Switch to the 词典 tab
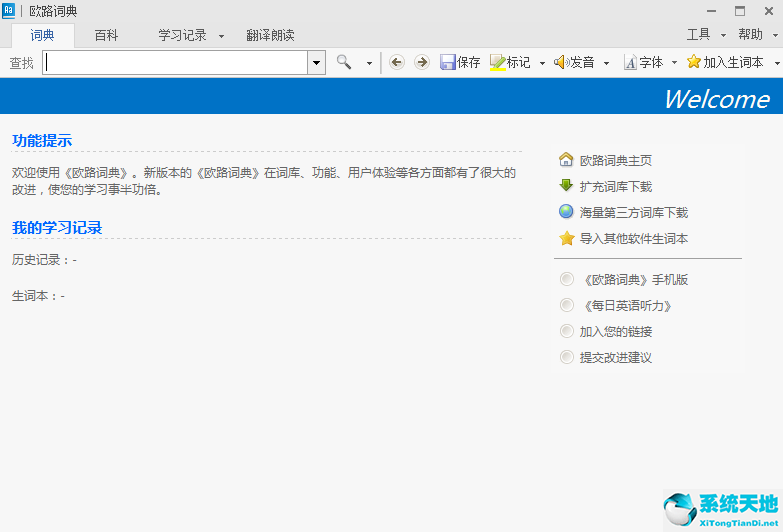 pyautogui.click(x=42, y=35)
